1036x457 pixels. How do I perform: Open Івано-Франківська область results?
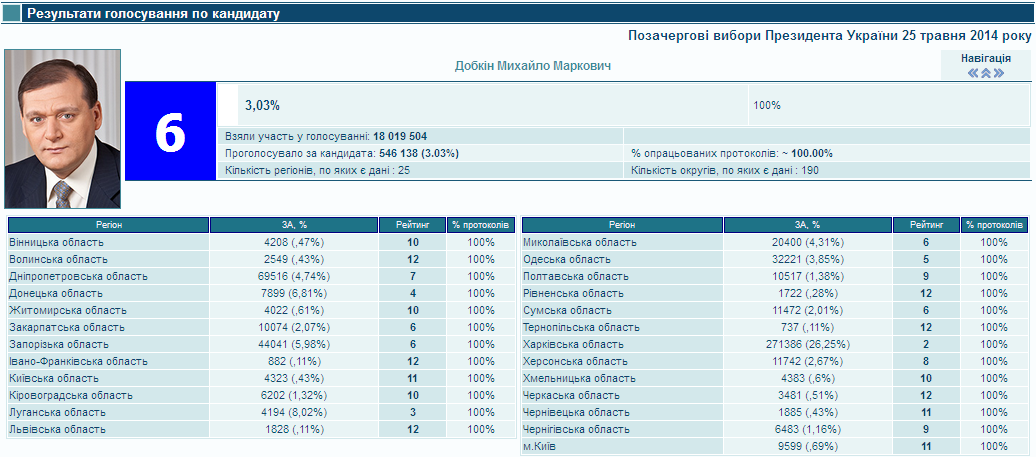(x=78, y=361)
